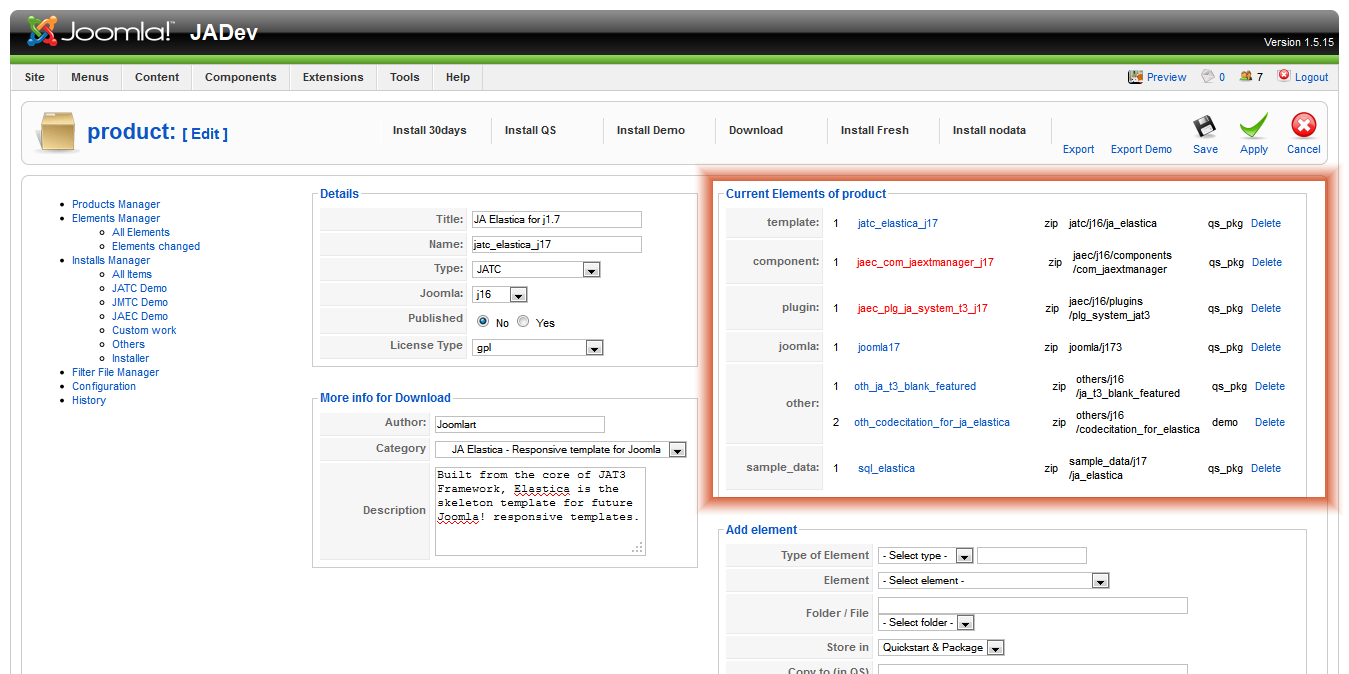
Task: Click the red Cancel icon
Action: click(x=1303, y=127)
